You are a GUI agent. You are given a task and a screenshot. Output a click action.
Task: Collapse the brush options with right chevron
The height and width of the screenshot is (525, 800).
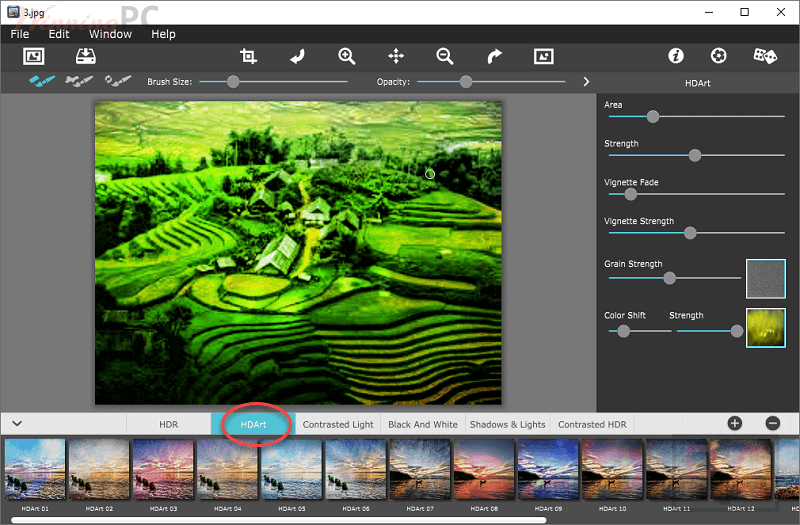586,82
